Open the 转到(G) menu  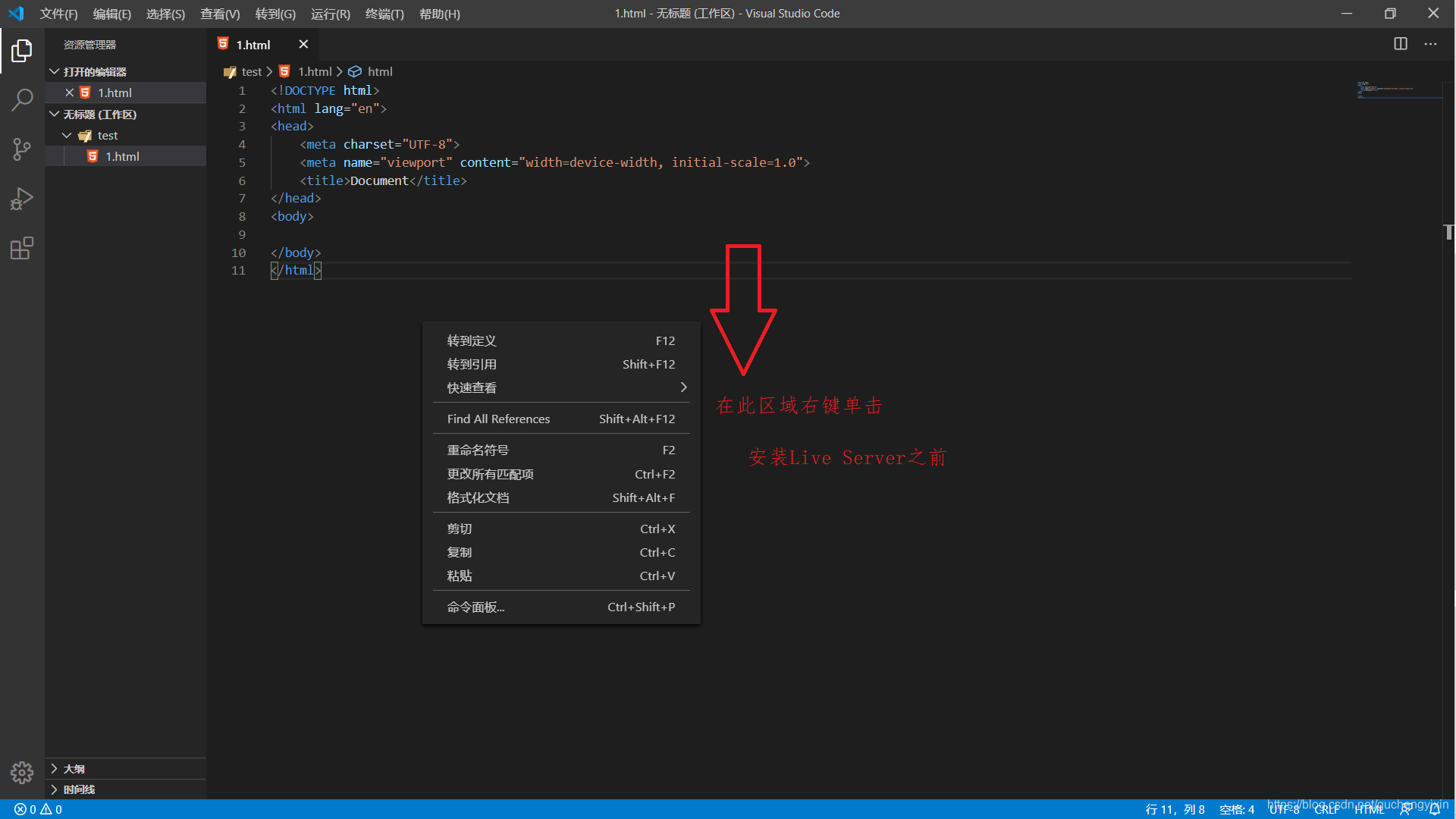(x=275, y=14)
